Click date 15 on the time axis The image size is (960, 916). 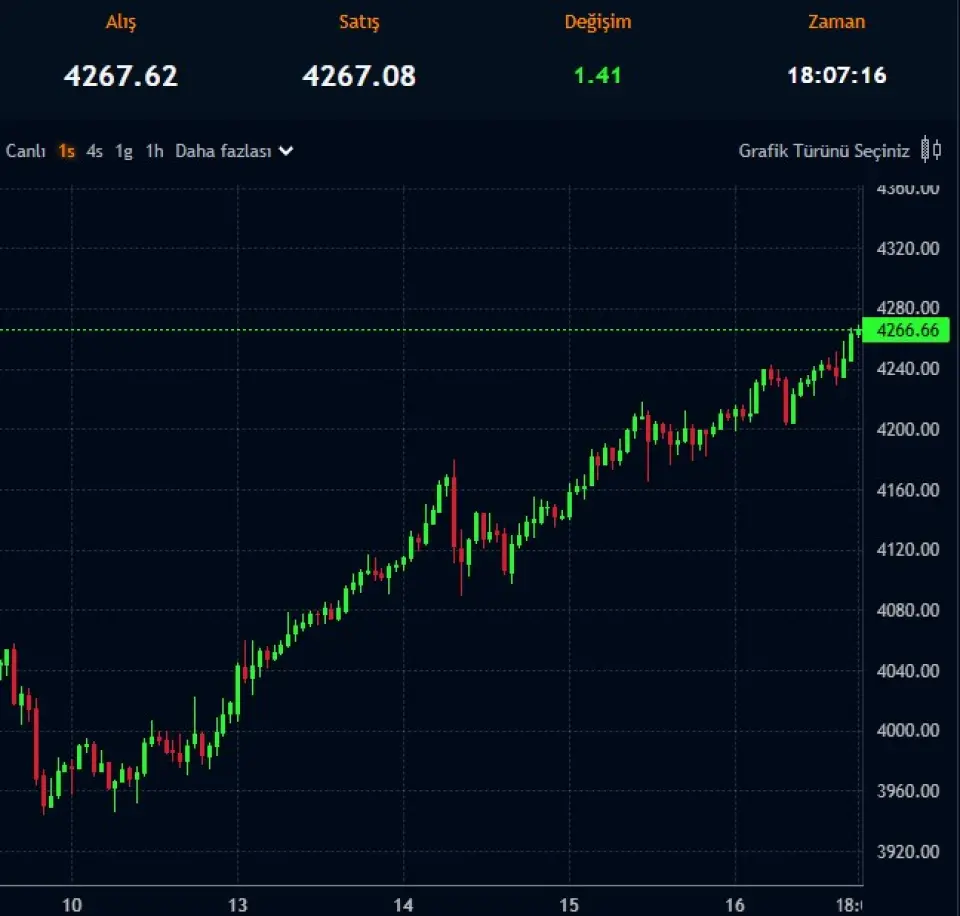pyautogui.click(x=568, y=903)
